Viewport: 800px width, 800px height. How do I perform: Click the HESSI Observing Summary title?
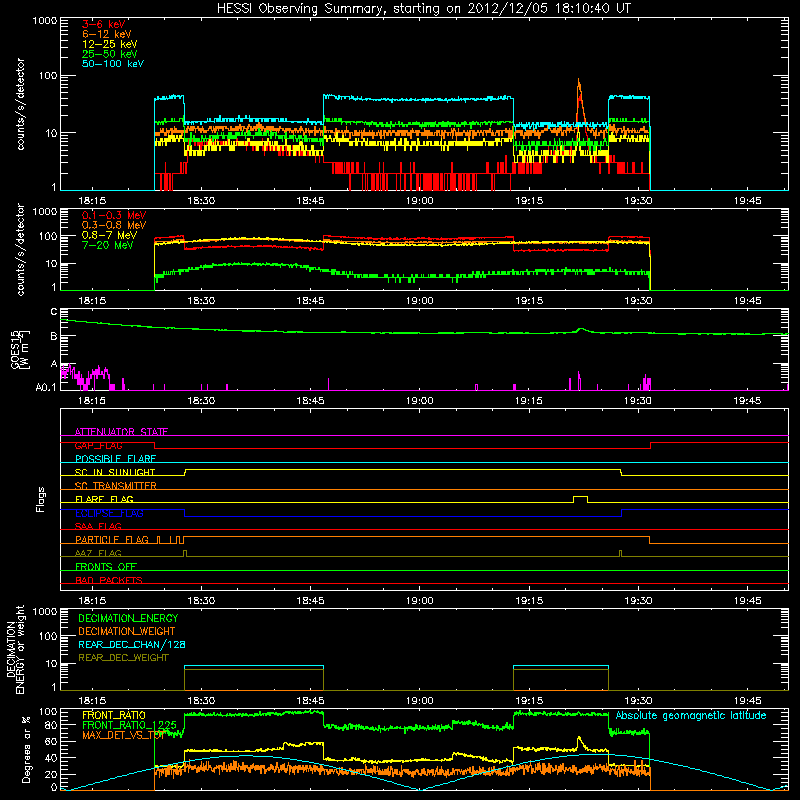(423, 9)
